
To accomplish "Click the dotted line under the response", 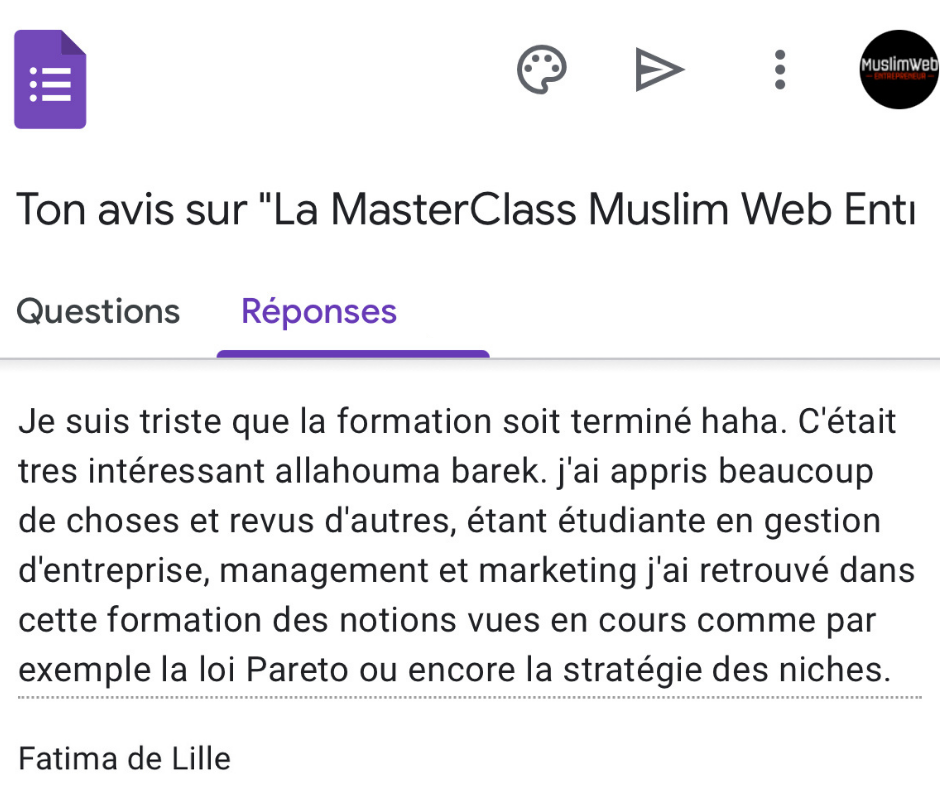I will pos(469,697).
